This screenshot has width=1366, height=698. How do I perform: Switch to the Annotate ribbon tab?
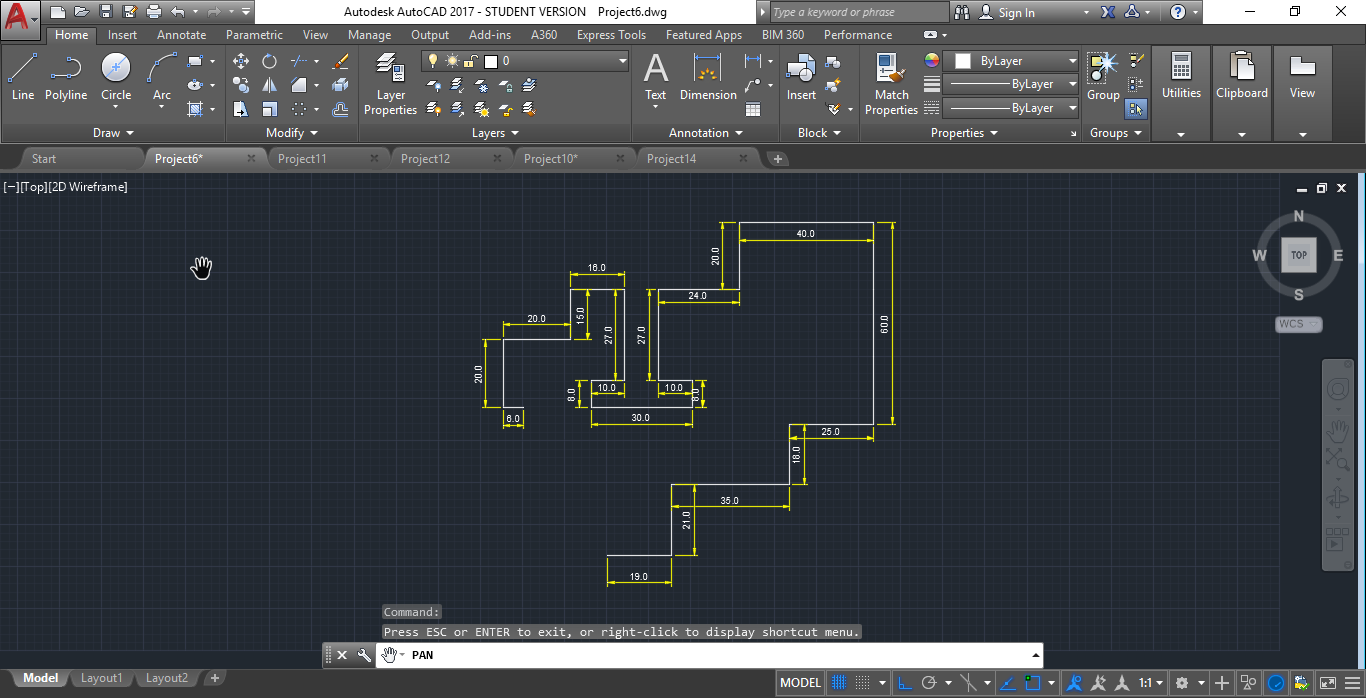pos(181,34)
